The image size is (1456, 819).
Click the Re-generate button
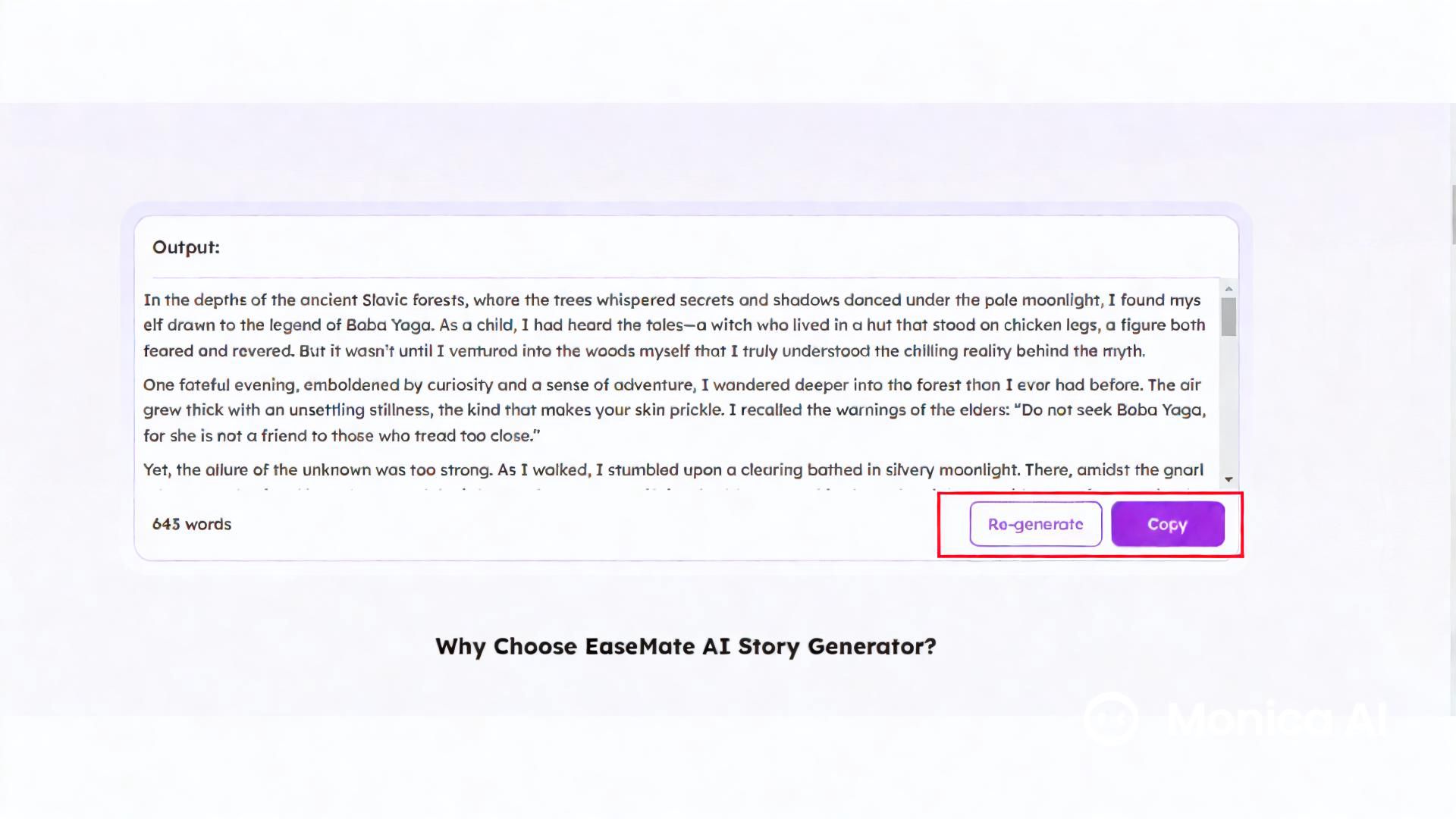point(1035,524)
